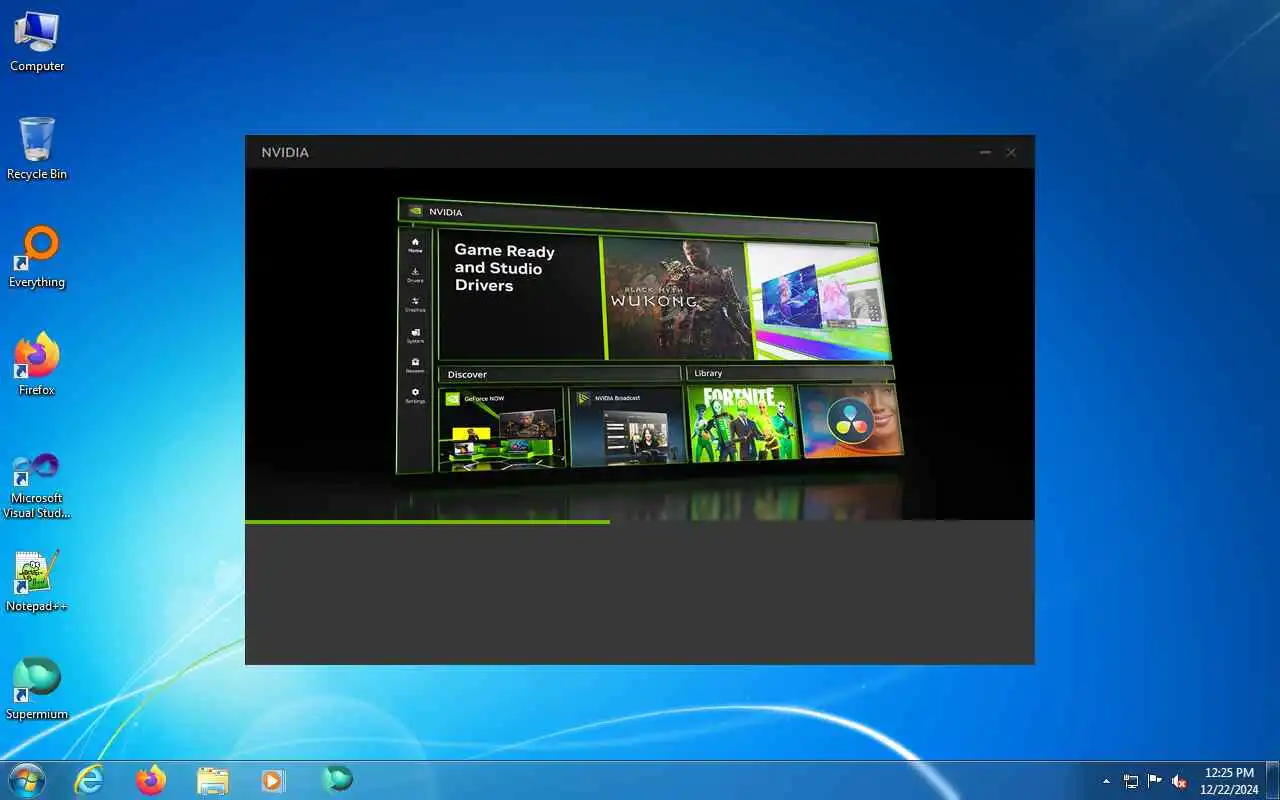Show hidden system tray icons
Image resolution: width=1280 pixels, height=800 pixels.
(x=1106, y=781)
